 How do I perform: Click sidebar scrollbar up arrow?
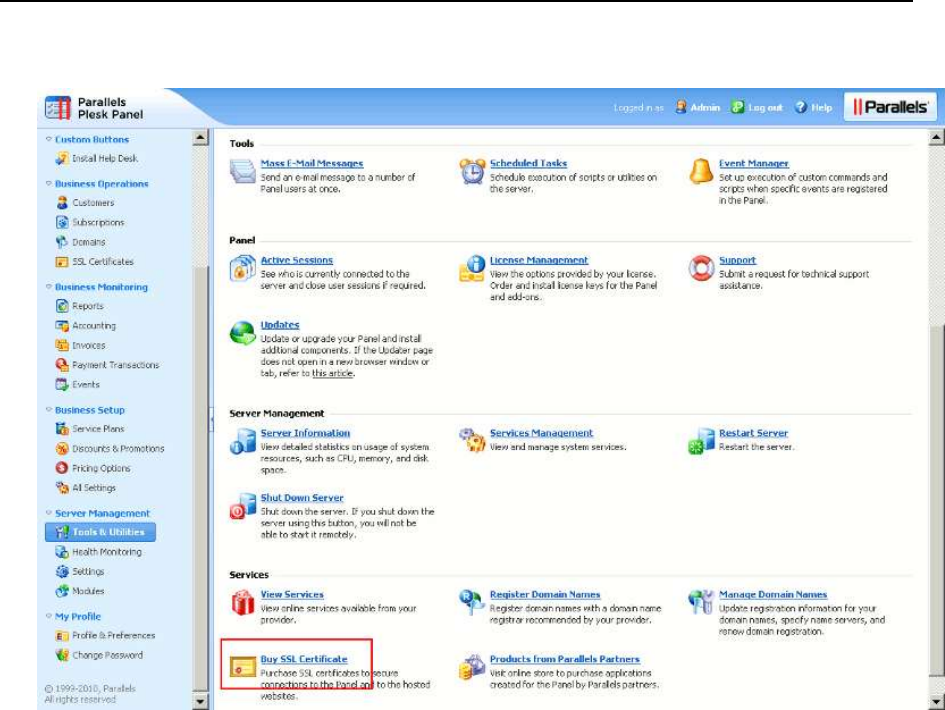(201, 138)
